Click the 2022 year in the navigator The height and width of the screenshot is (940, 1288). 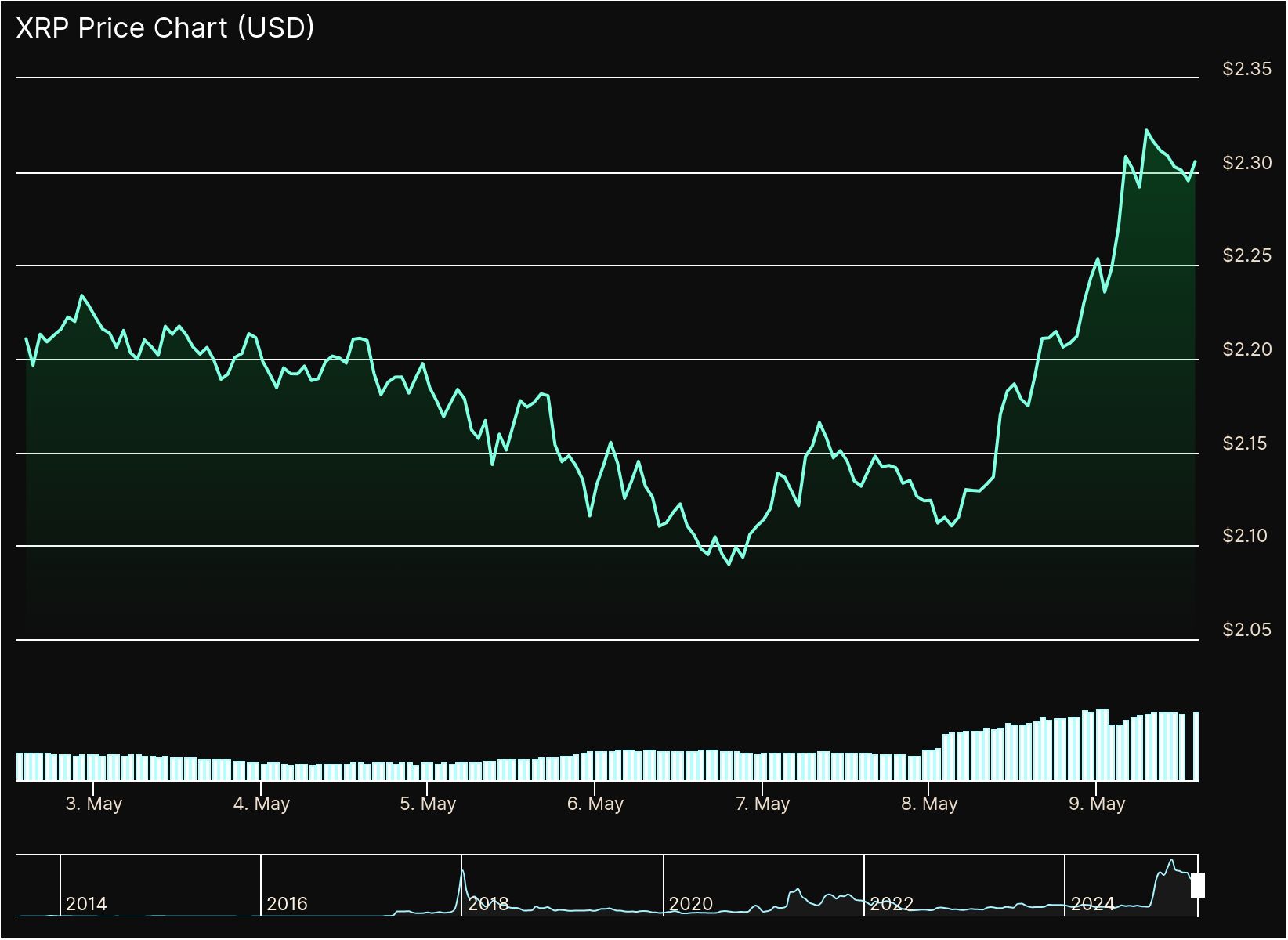tap(892, 904)
